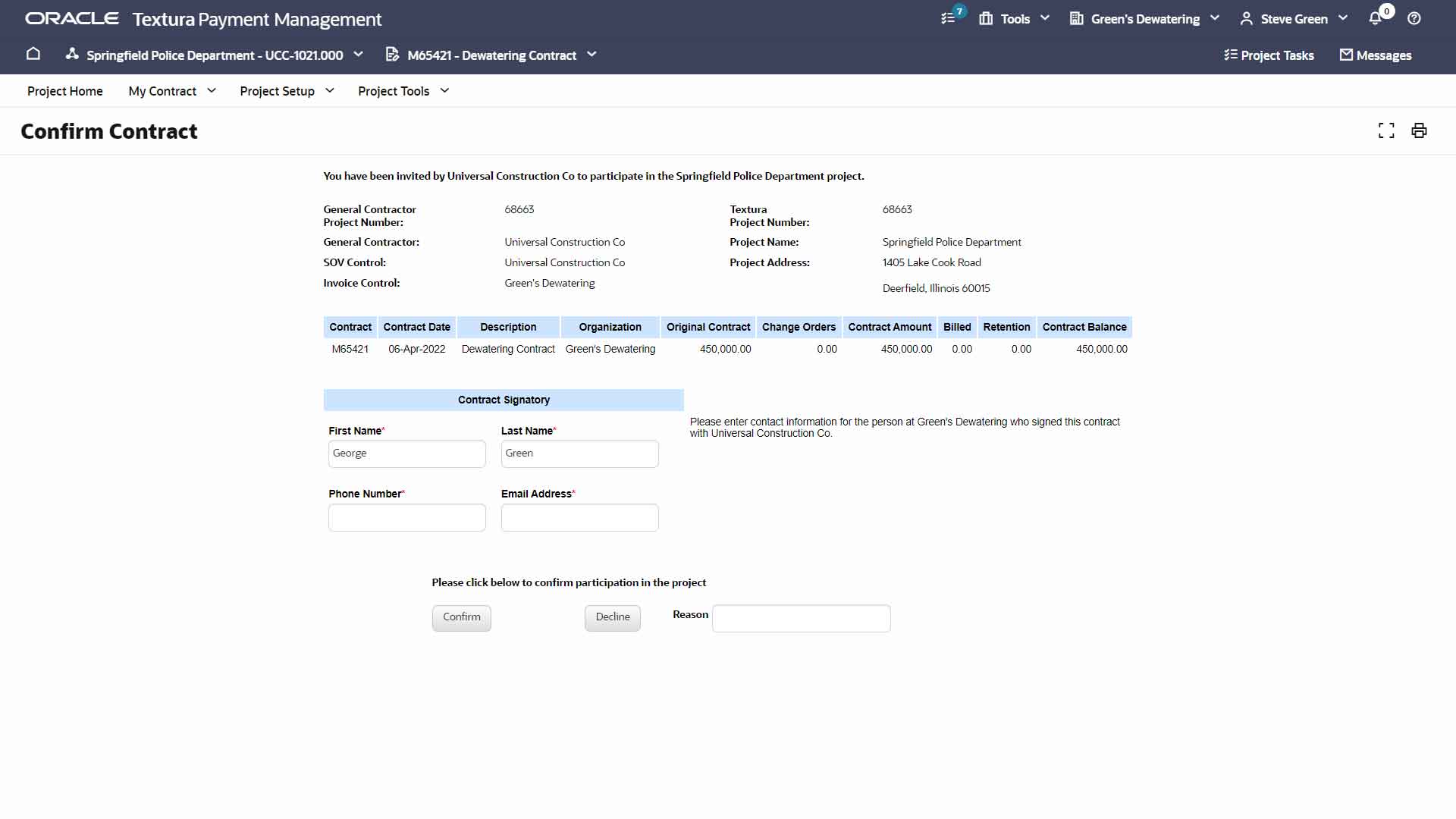Enter full screen mode with the expand icon
The image size is (1456, 819).
pyautogui.click(x=1386, y=130)
